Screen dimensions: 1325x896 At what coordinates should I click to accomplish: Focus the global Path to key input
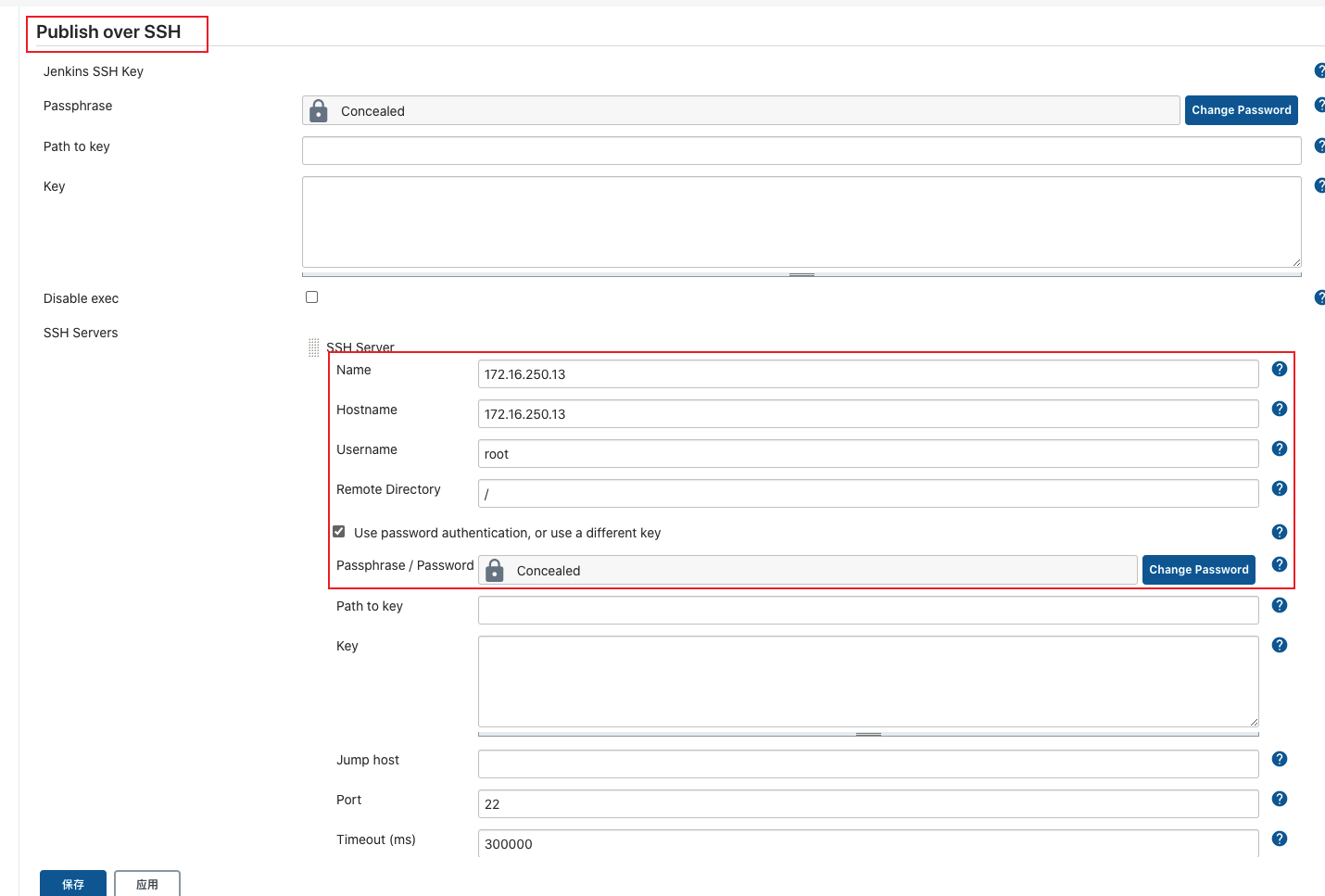click(801, 150)
